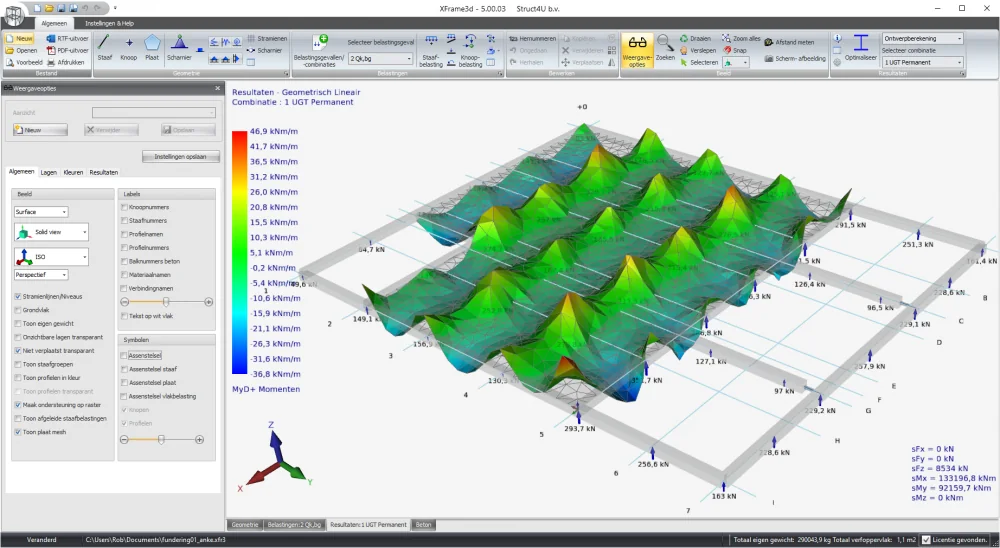This screenshot has width=1000, height=548.
Task: Open Stramienen grid lines tool
Action: (x=267, y=38)
